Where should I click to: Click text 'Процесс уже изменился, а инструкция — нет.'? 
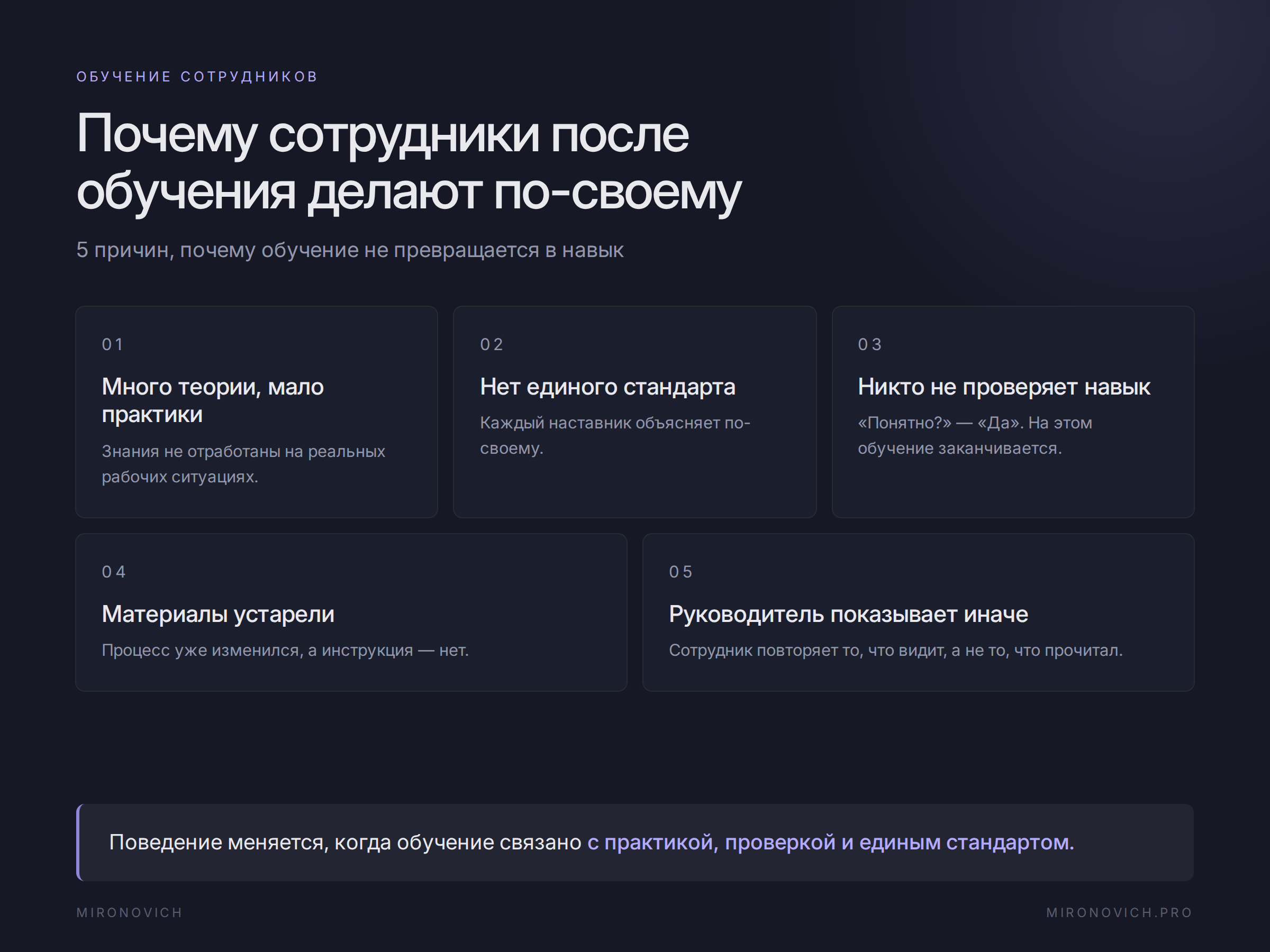(x=285, y=651)
